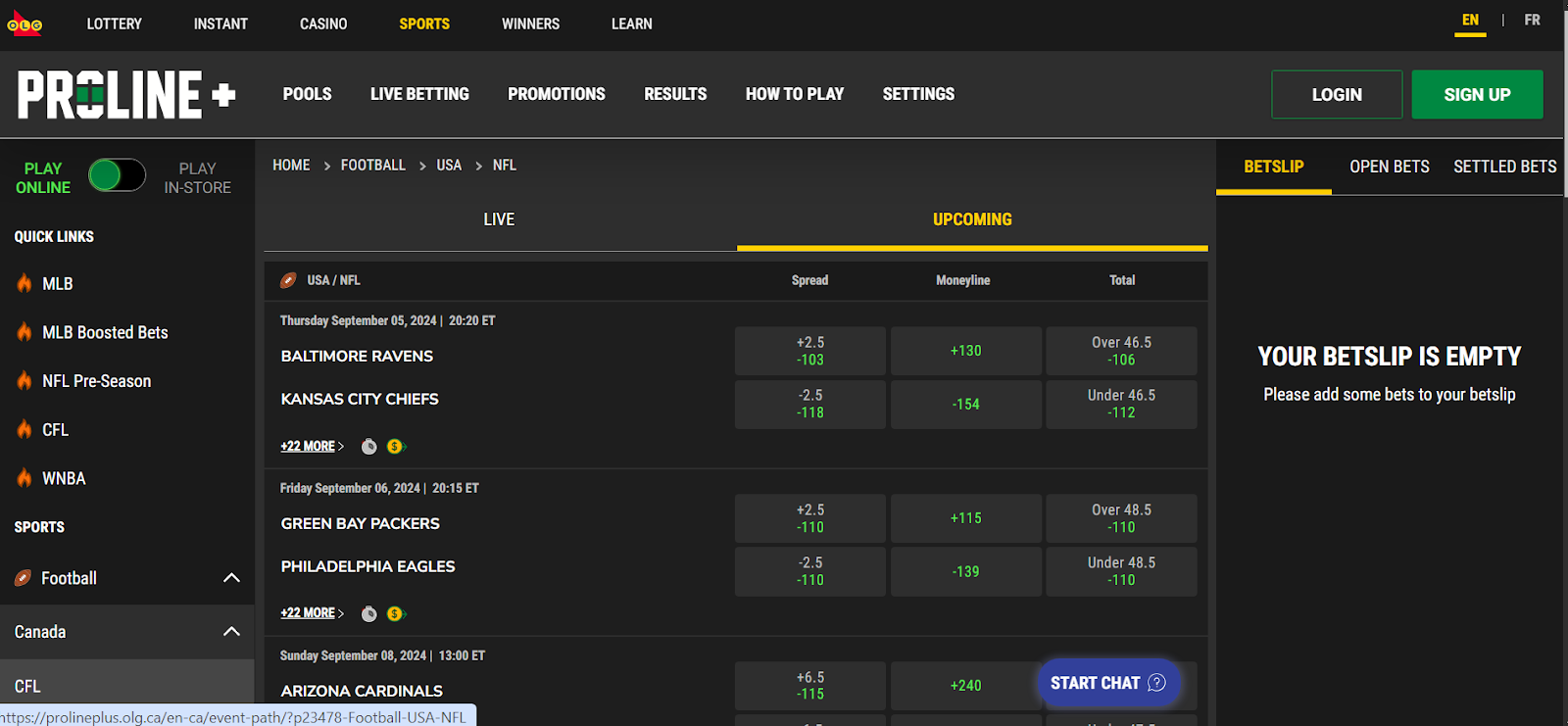Select EN language

1470,20
